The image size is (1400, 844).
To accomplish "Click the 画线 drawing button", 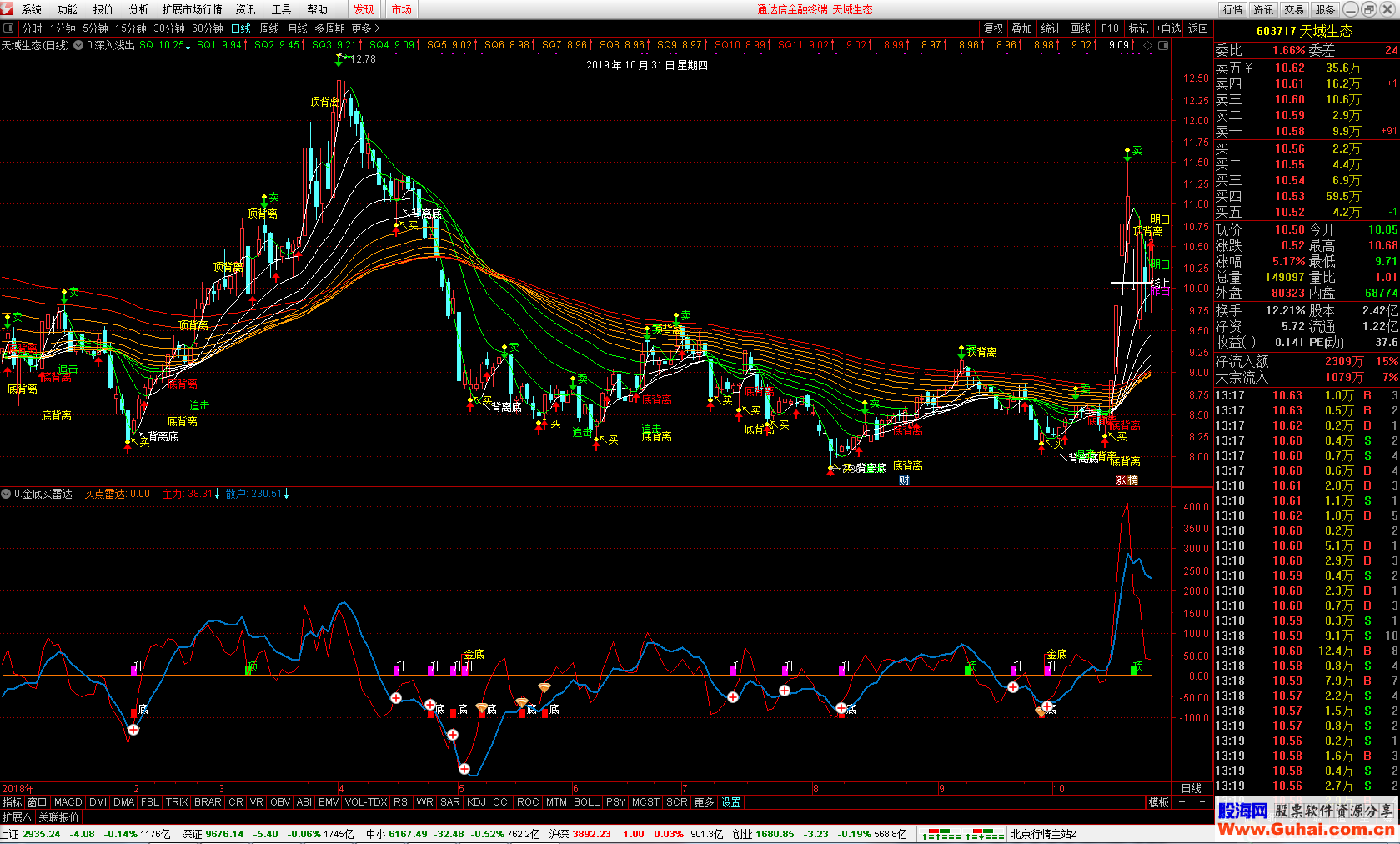I will tap(1081, 28).
